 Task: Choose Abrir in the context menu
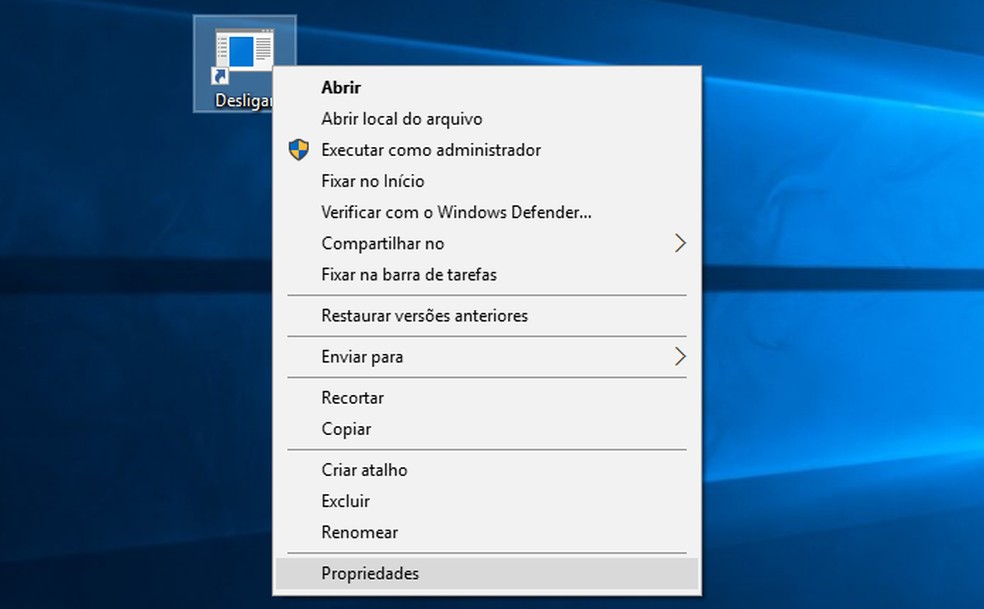[x=487, y=87]
